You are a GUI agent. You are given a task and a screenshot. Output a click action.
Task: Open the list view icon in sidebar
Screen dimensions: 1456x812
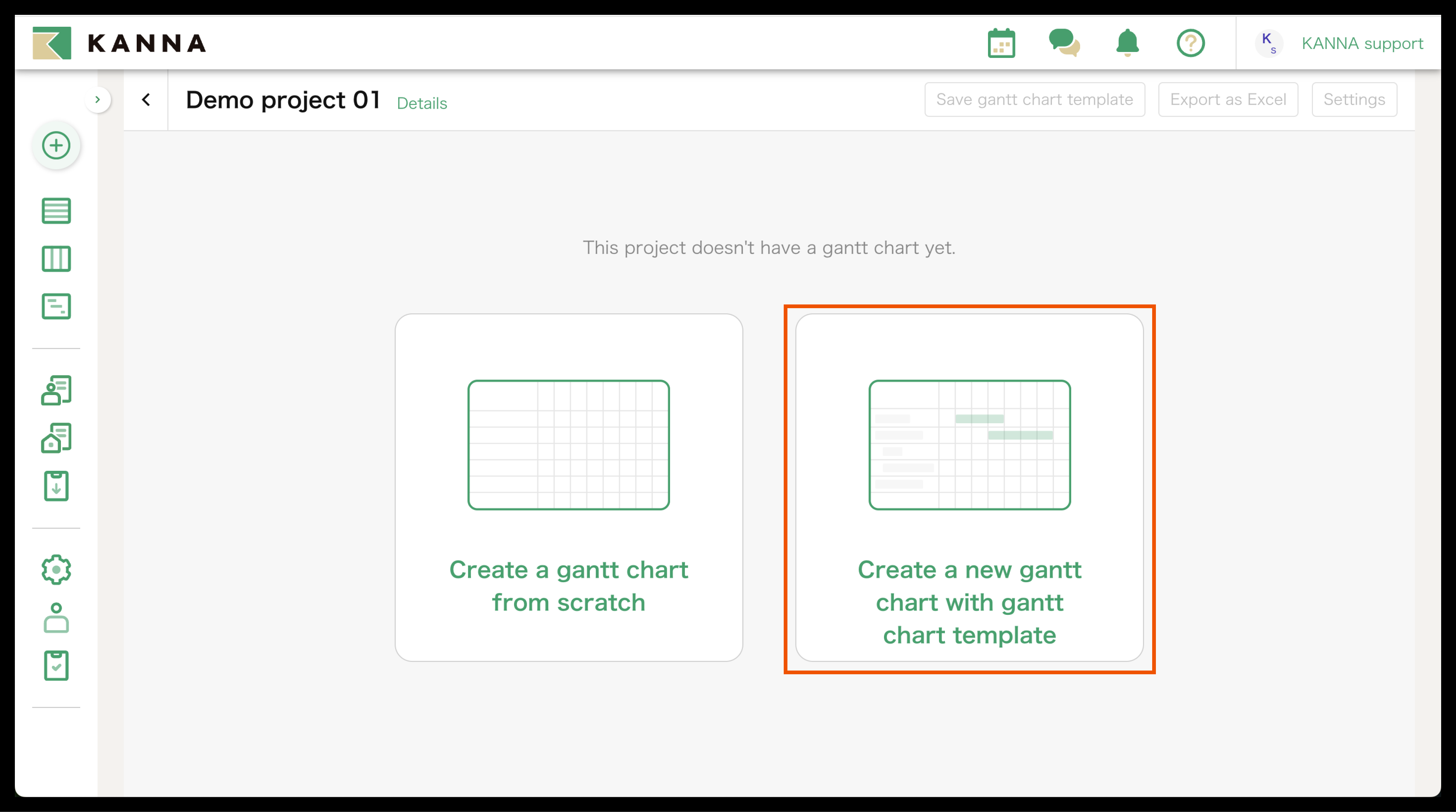(56, 211)
